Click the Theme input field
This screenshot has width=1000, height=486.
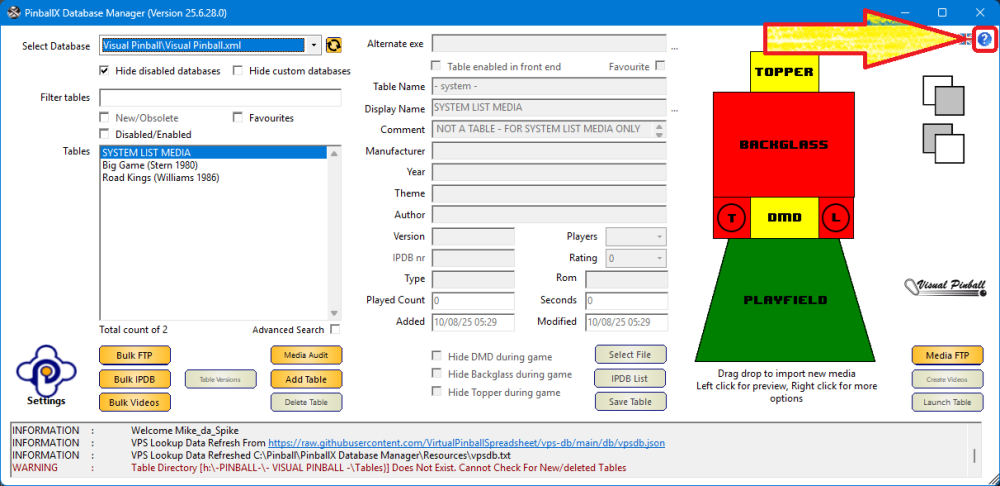click(549, 193)
